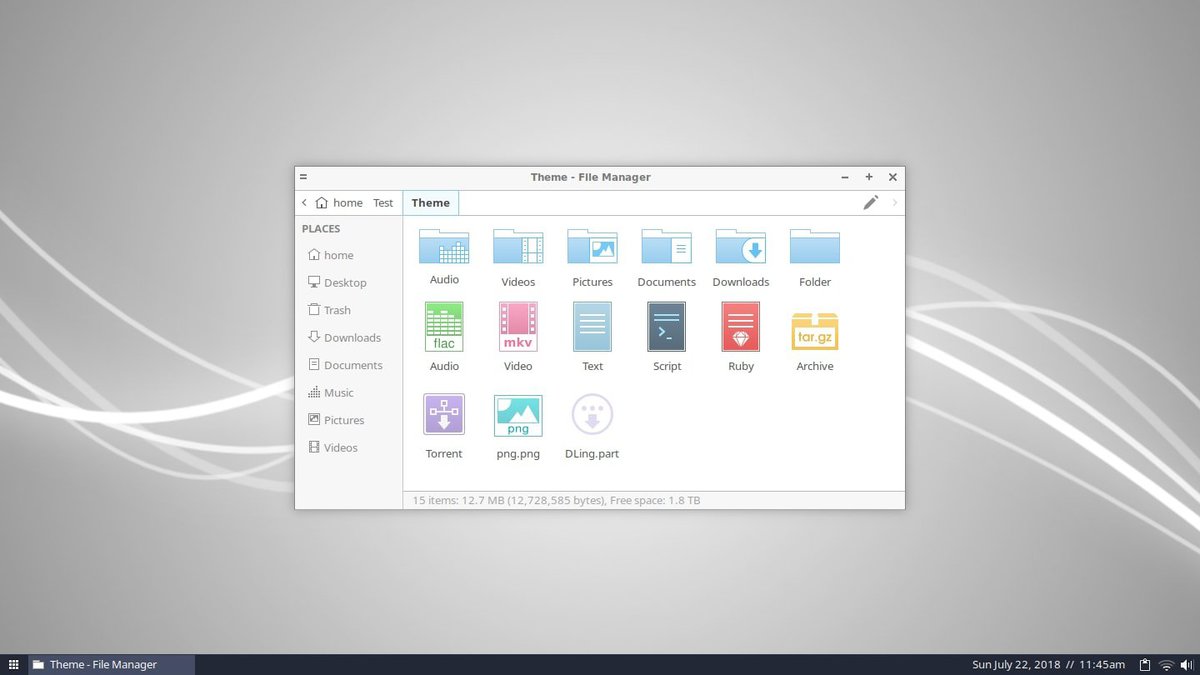Click the right arrow in path bar
This screenshot has width=1200, height=675.
pyautogui.click(x=894, y=203)
